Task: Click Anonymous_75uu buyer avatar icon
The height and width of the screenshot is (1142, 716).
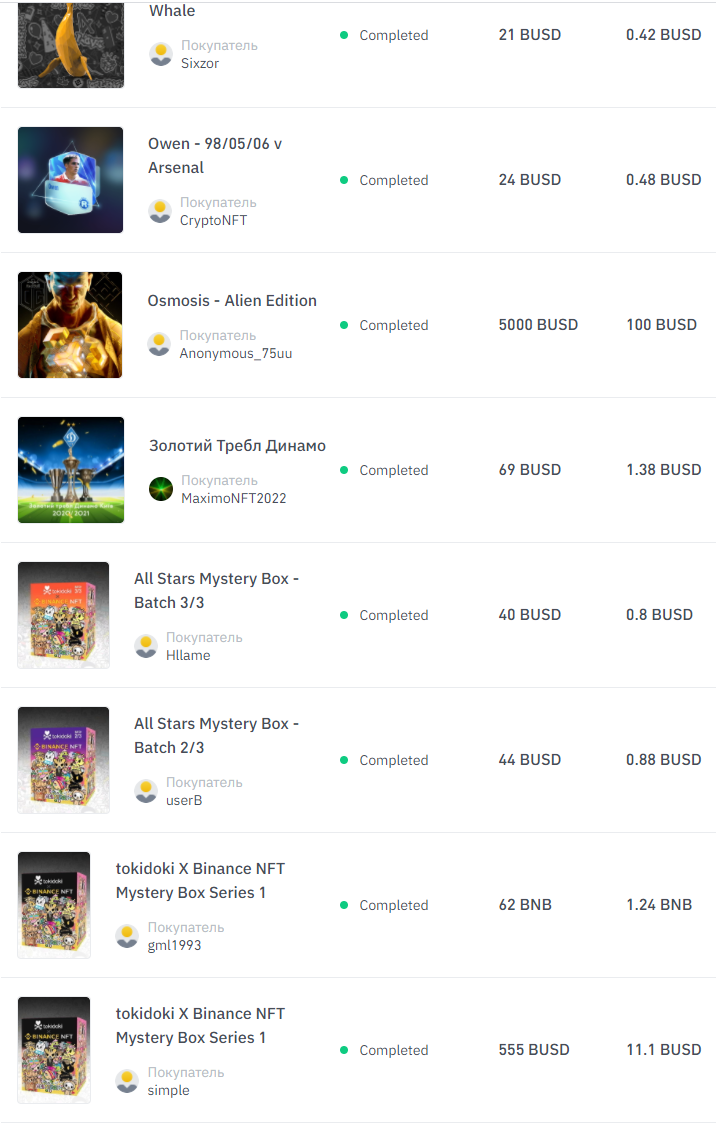Action: 159,344
